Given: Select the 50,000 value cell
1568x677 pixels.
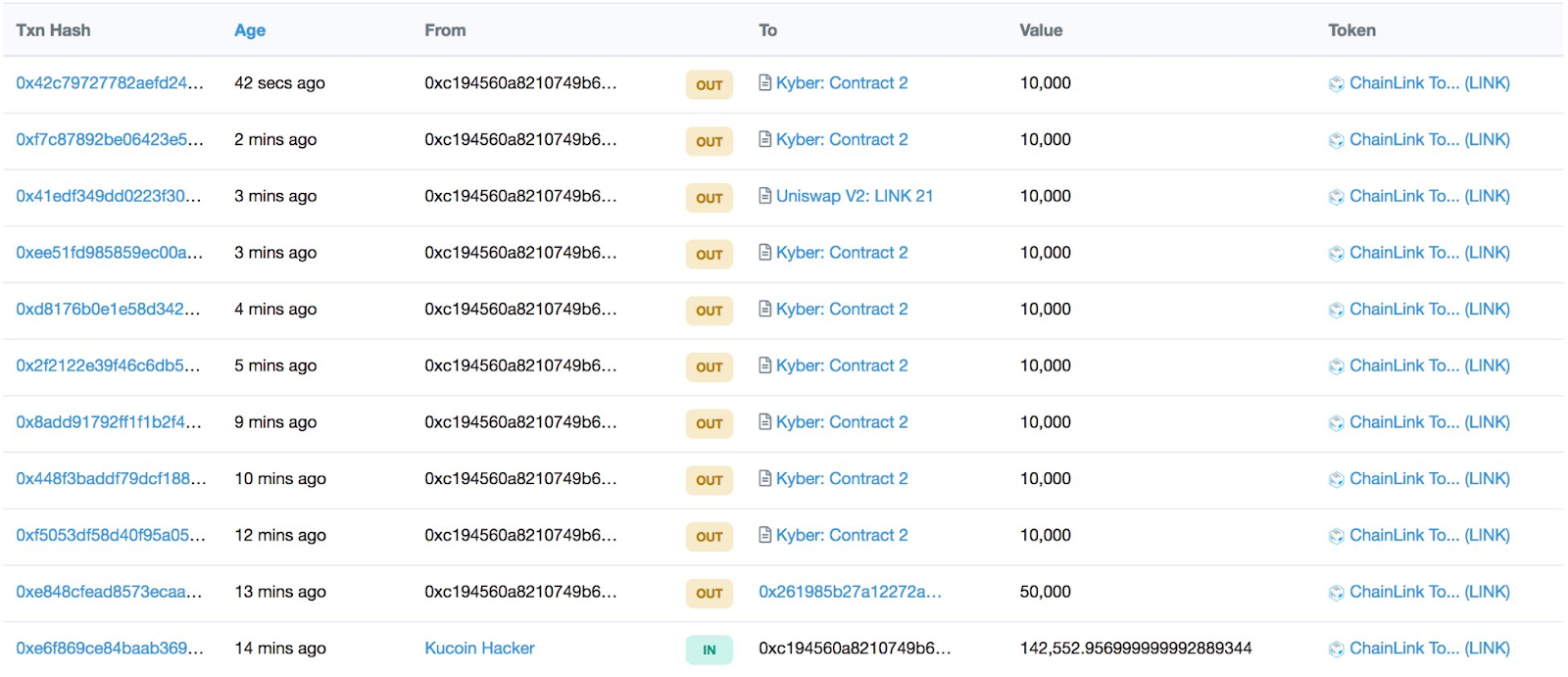Looking at the screenshot, I should [1046, 592].
